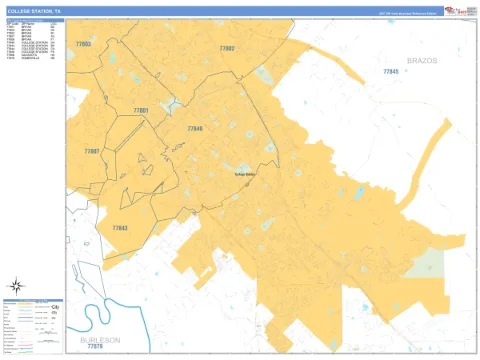This screenshot has width=480, height=360.
Task: Select the blue 77845 ZIP code label
Action: [x=391, y=71]
